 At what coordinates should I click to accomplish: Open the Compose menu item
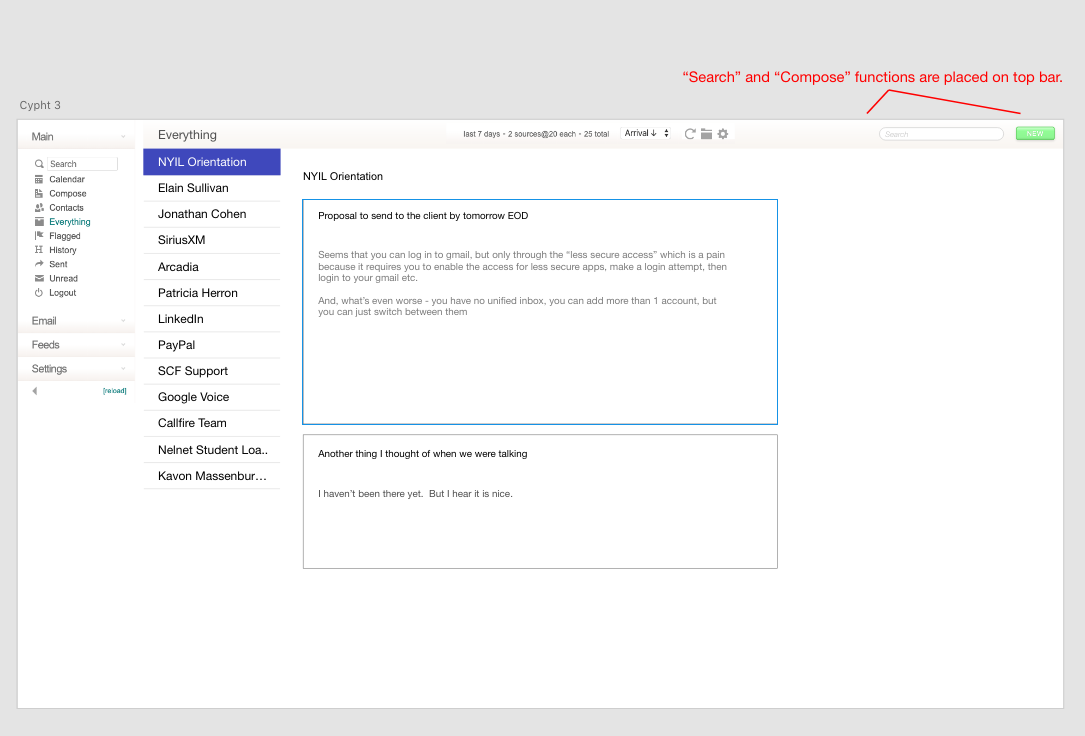tap(67, 194)
